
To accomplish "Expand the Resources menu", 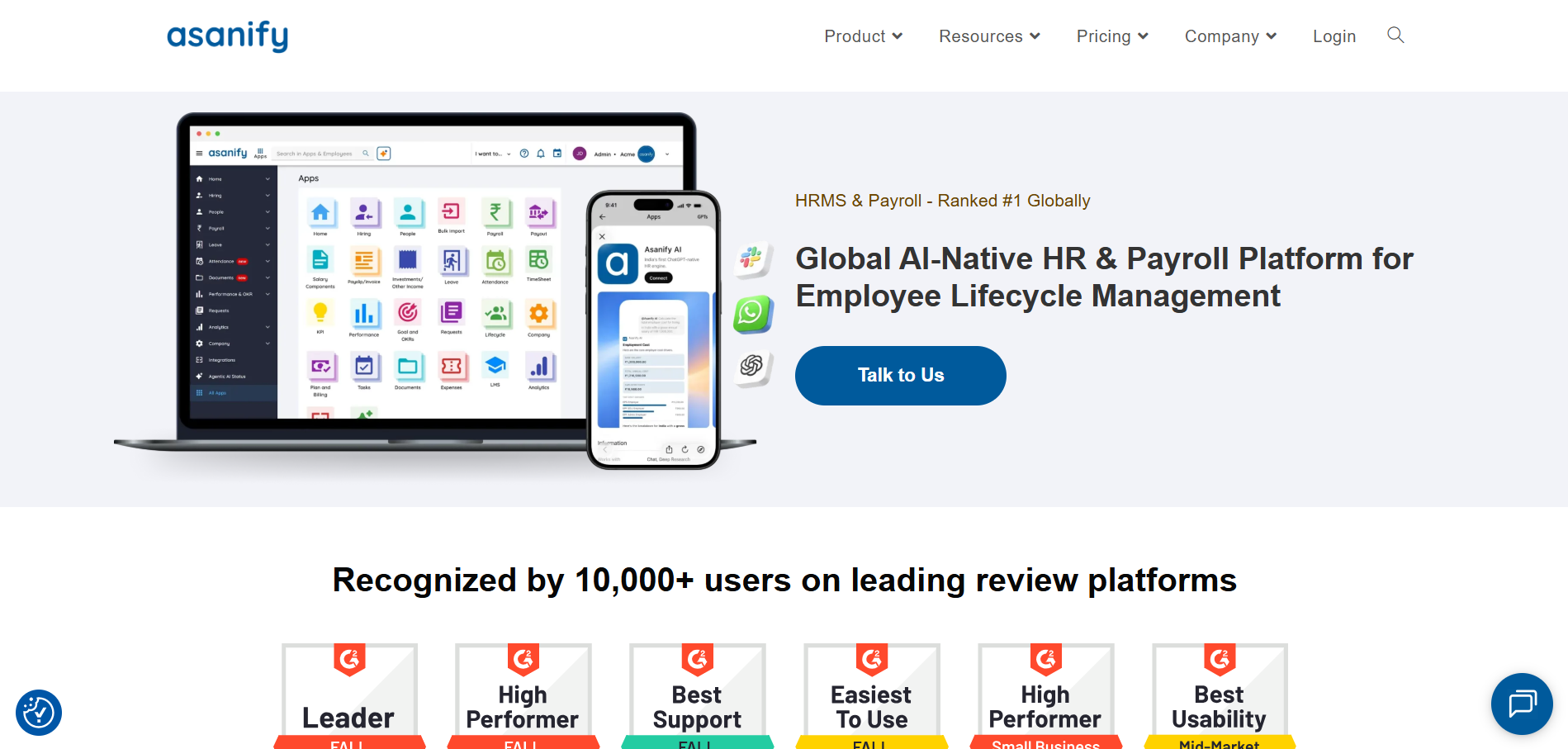I will pos(989,36).
